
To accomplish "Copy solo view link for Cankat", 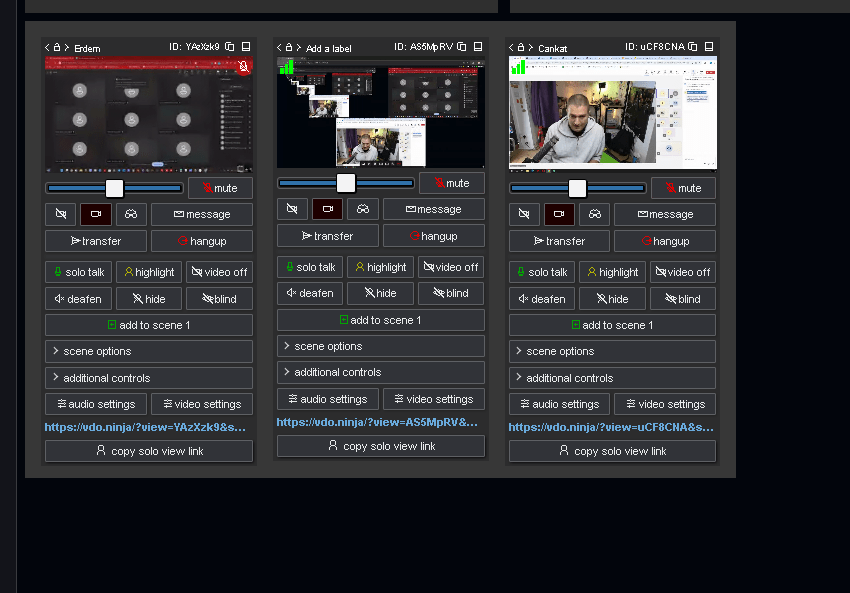I will point(613,451).
